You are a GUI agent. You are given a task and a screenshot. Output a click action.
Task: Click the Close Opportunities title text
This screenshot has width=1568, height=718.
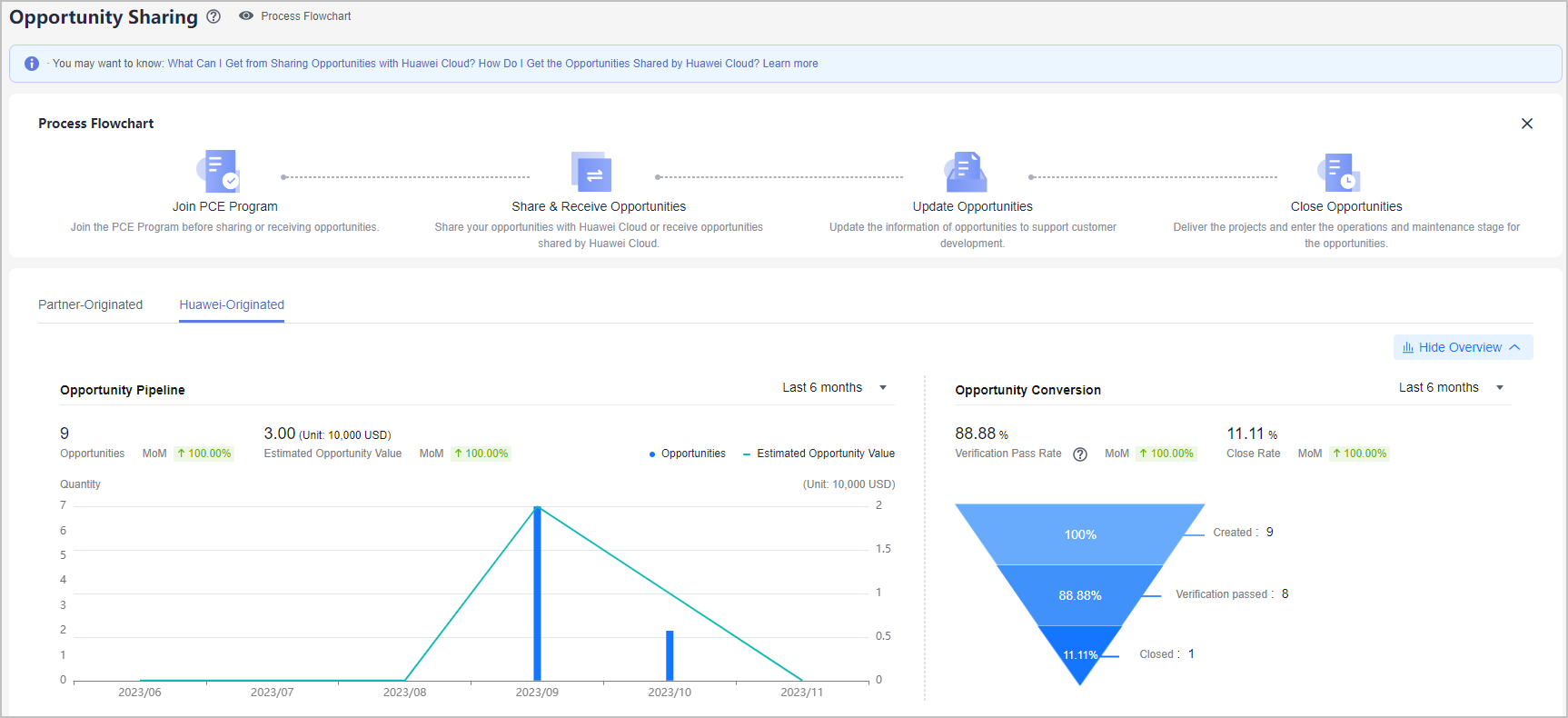pos(1346,206)
